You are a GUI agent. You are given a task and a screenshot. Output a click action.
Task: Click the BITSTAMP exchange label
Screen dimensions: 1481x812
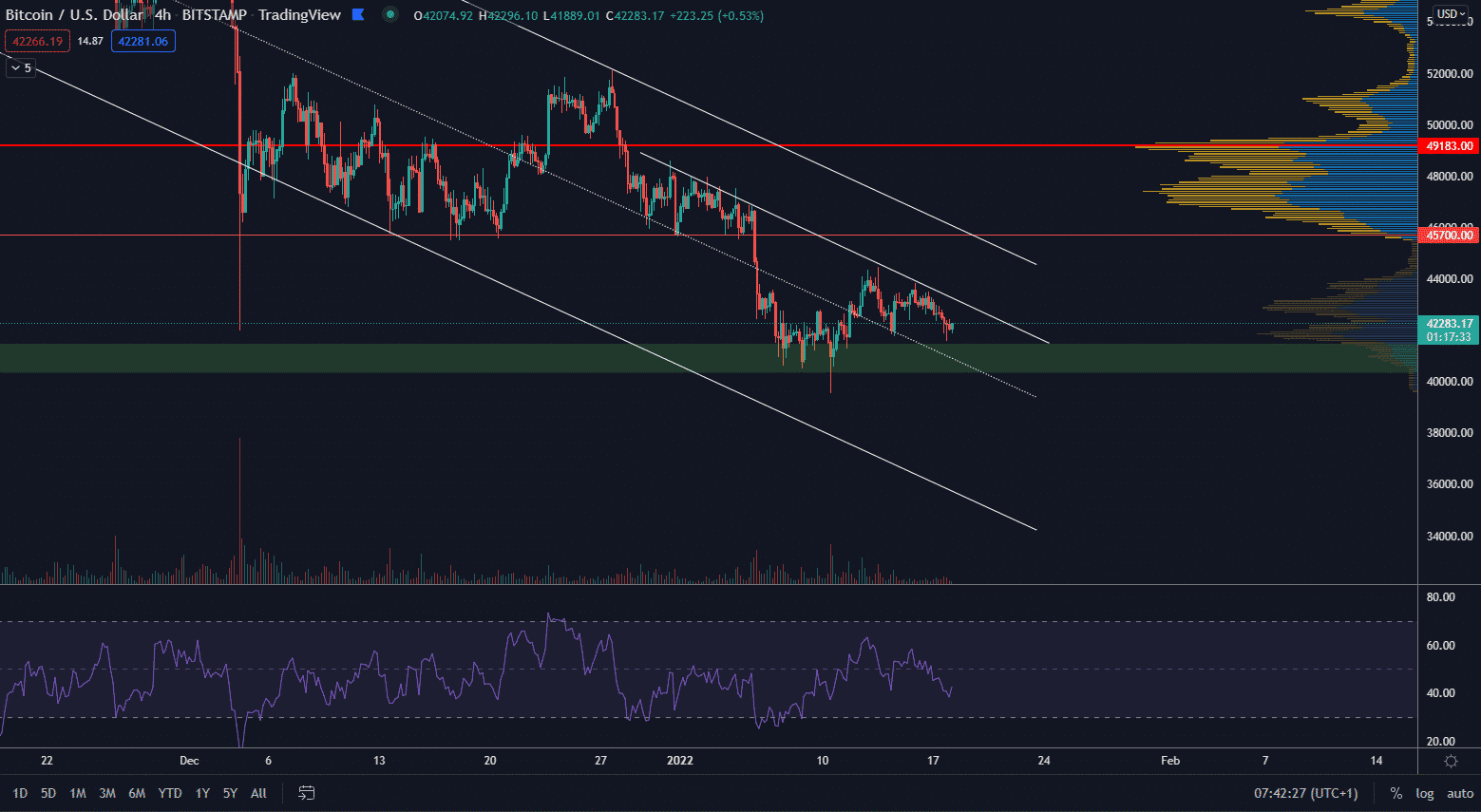click(x=215, y=14)
